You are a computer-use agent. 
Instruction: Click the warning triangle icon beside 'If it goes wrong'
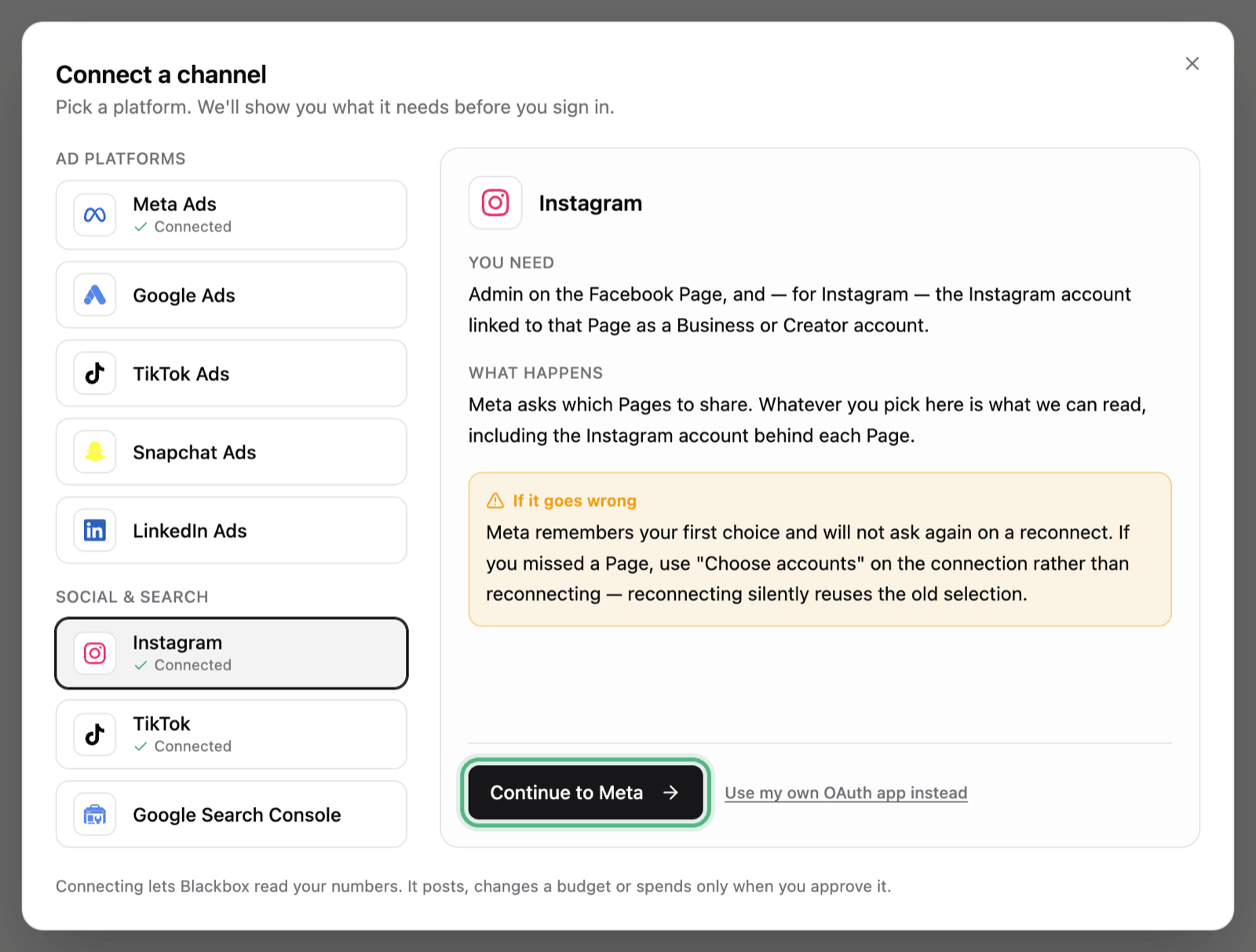coord(495,501)
